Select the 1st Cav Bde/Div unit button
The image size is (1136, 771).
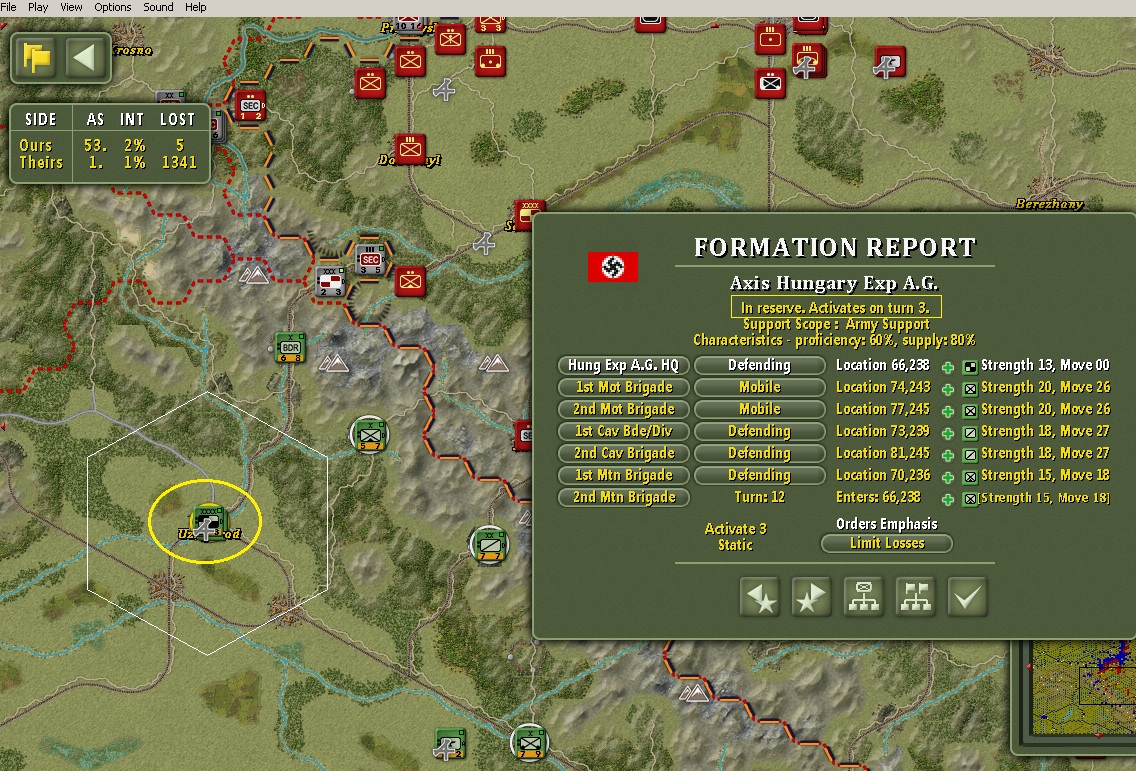[x=623, y=431]
